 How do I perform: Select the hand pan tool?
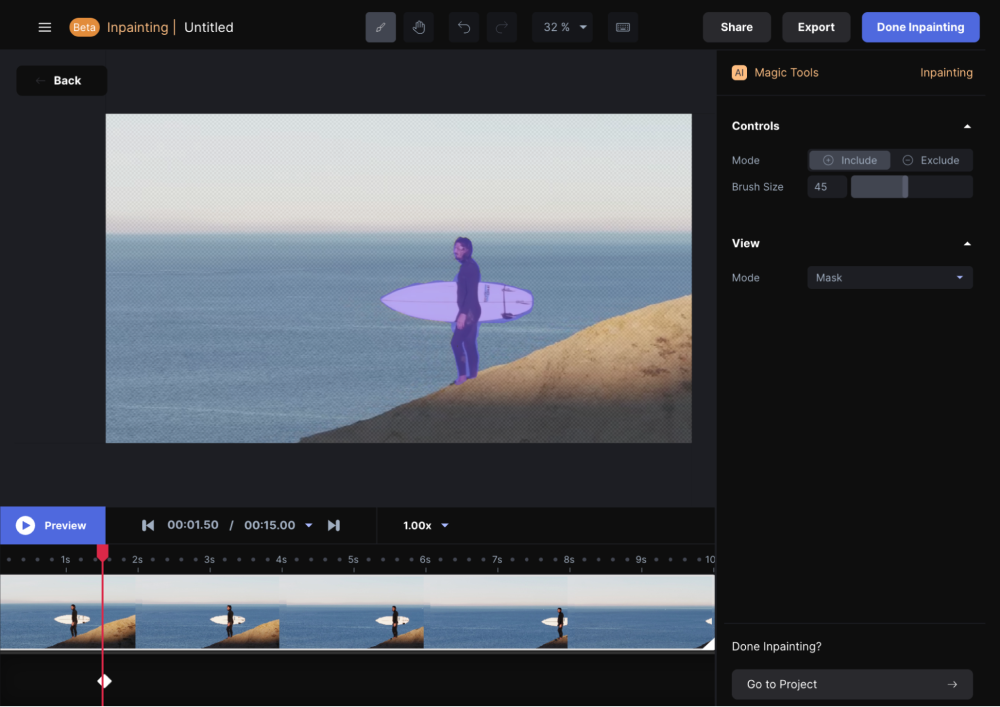tap(419, 27)
